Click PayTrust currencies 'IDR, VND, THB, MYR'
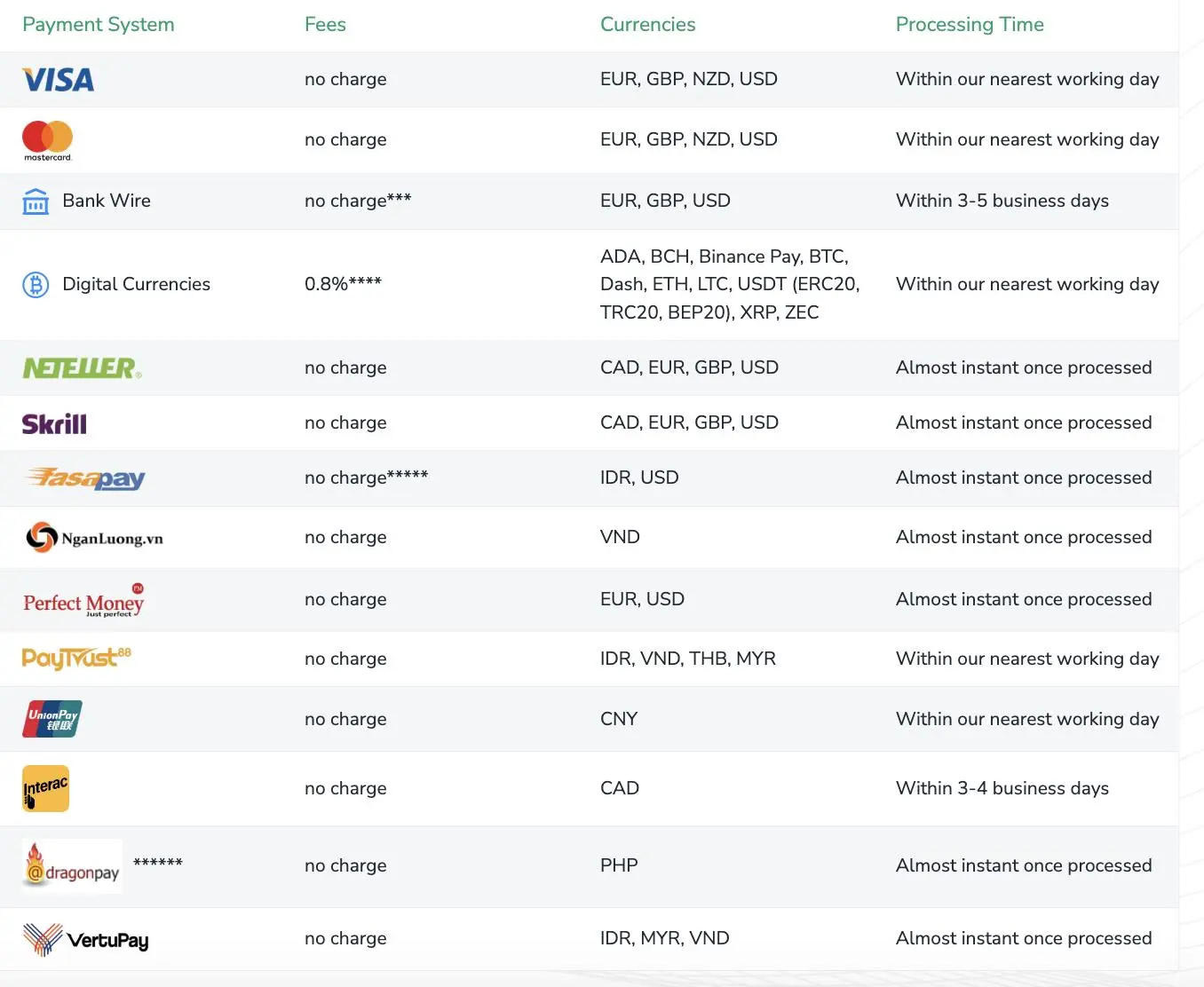This screenshot has height=987, width=1204. click(x=688, y=659)
